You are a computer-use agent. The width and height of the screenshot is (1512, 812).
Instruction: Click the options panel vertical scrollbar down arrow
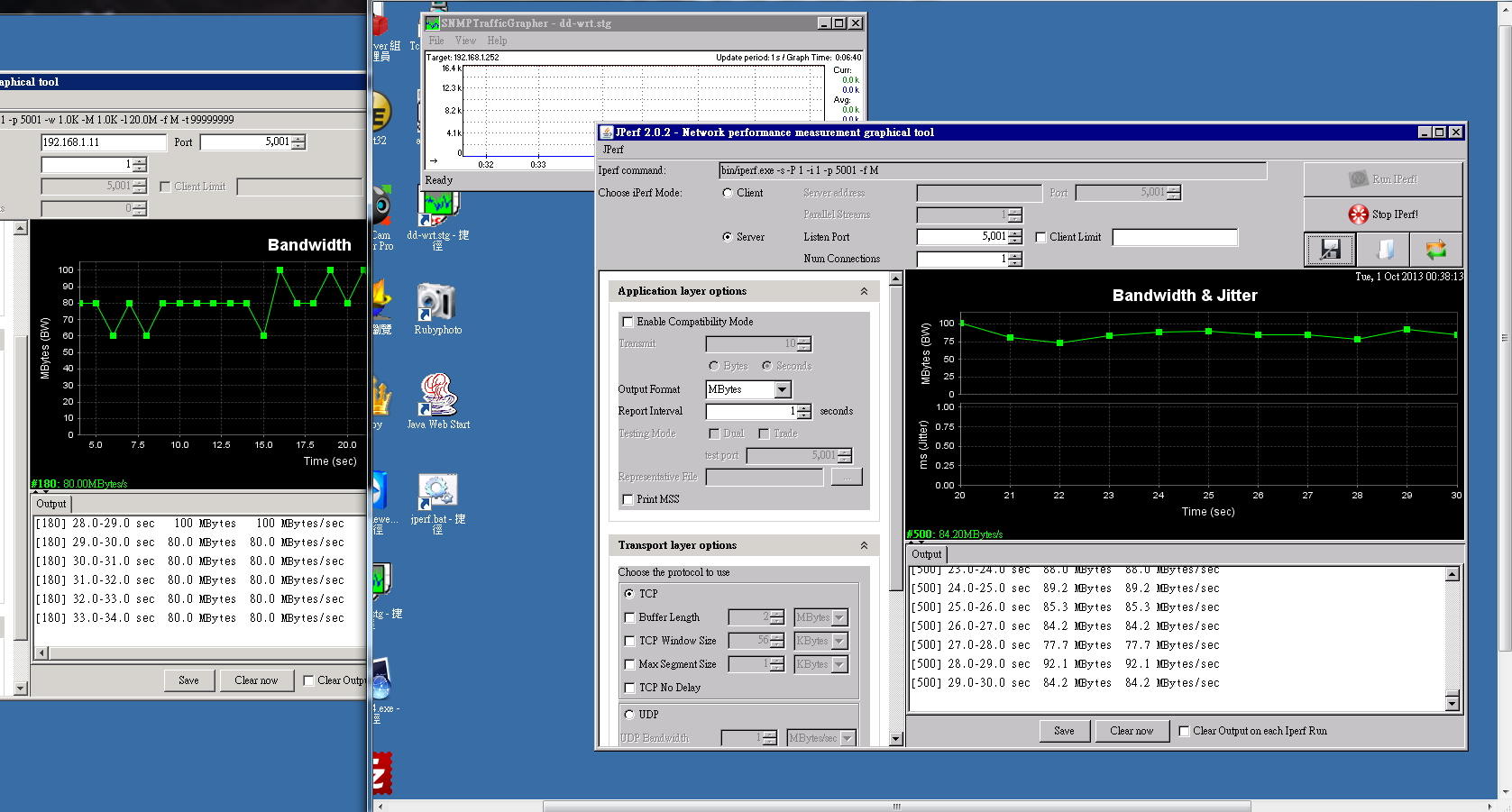[x=895, y=739]
